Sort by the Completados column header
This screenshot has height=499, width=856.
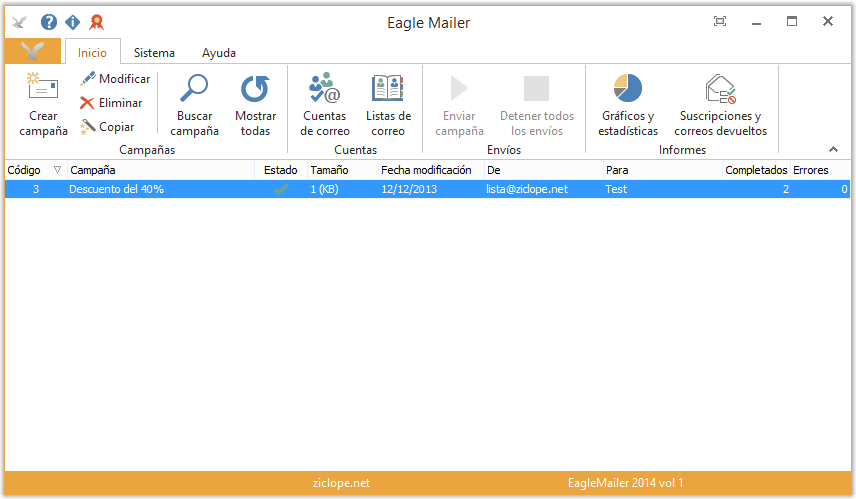tap(756, 170)
